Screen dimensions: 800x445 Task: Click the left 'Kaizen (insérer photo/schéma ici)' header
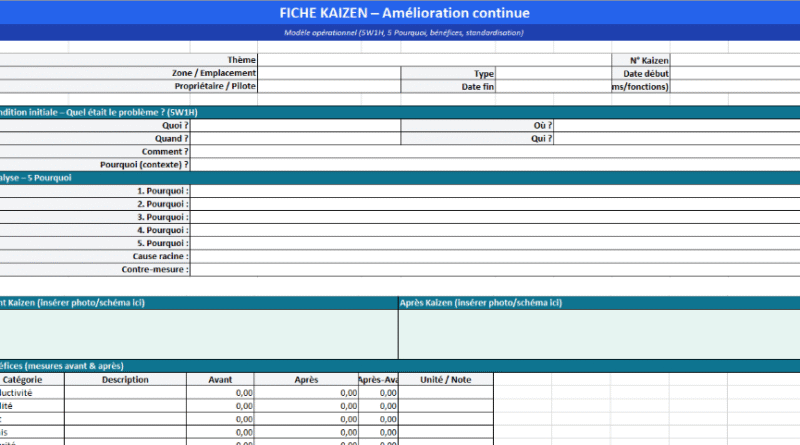(x=199, y=303)
